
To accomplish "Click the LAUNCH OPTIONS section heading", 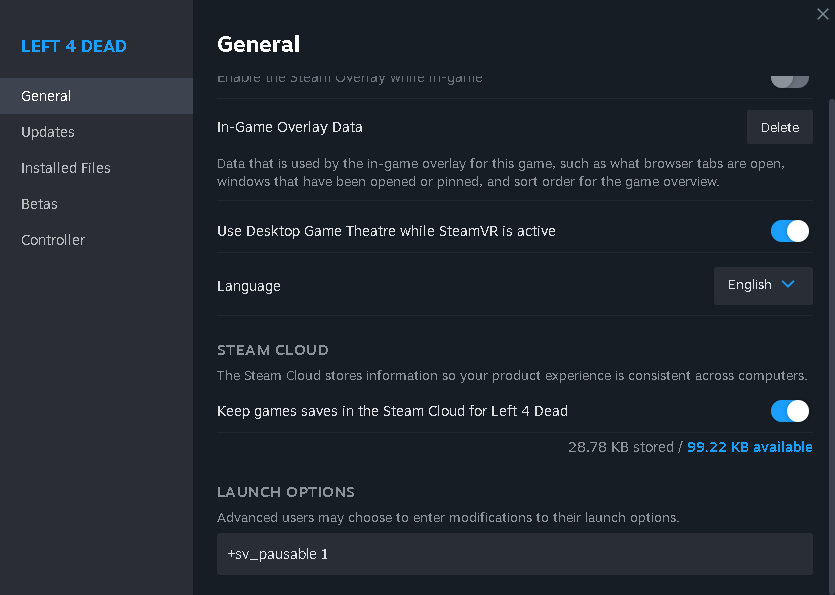I will (286, 492).
